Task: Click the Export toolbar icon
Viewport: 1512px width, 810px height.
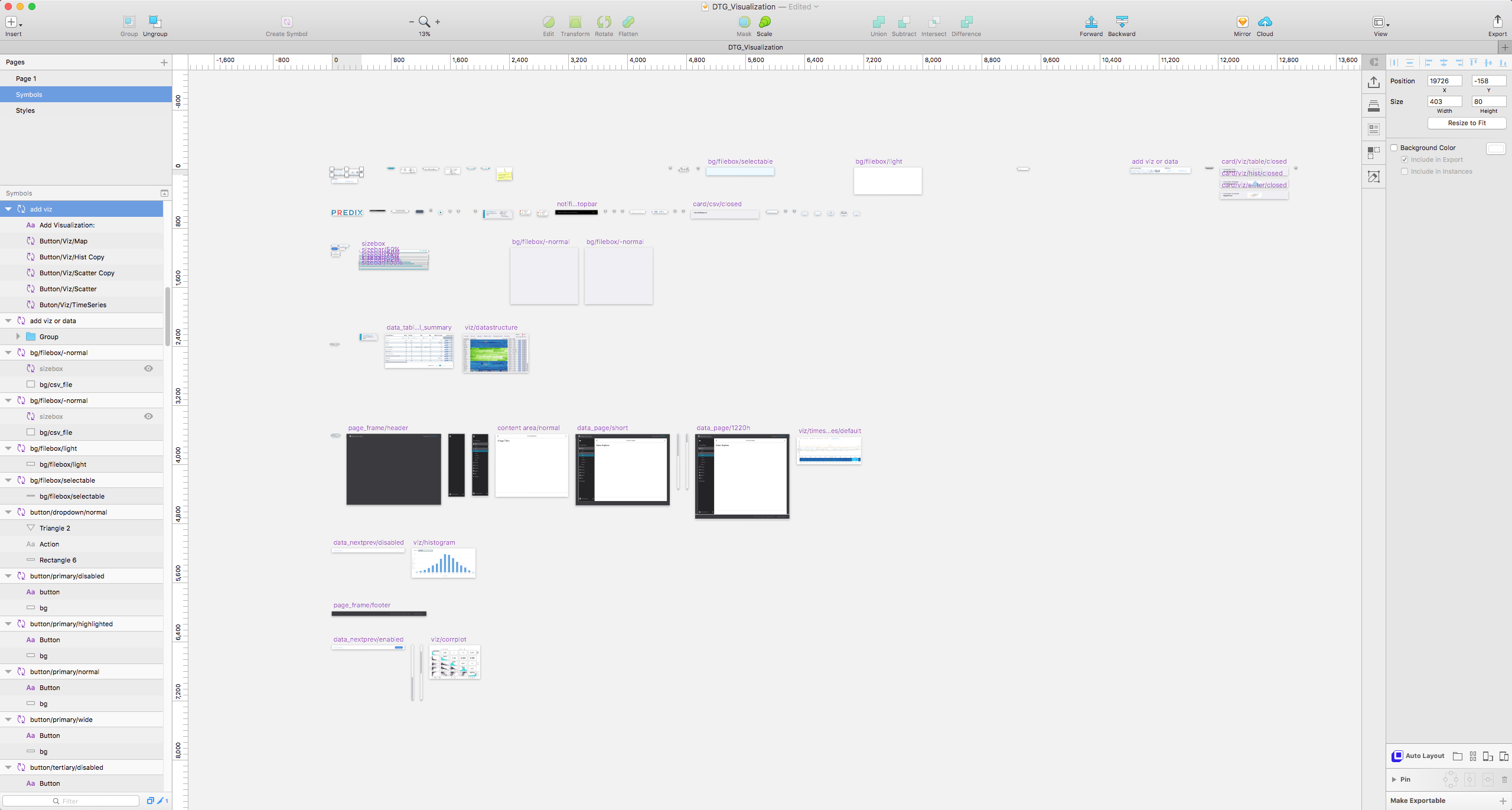Action: pos(1497,22)
